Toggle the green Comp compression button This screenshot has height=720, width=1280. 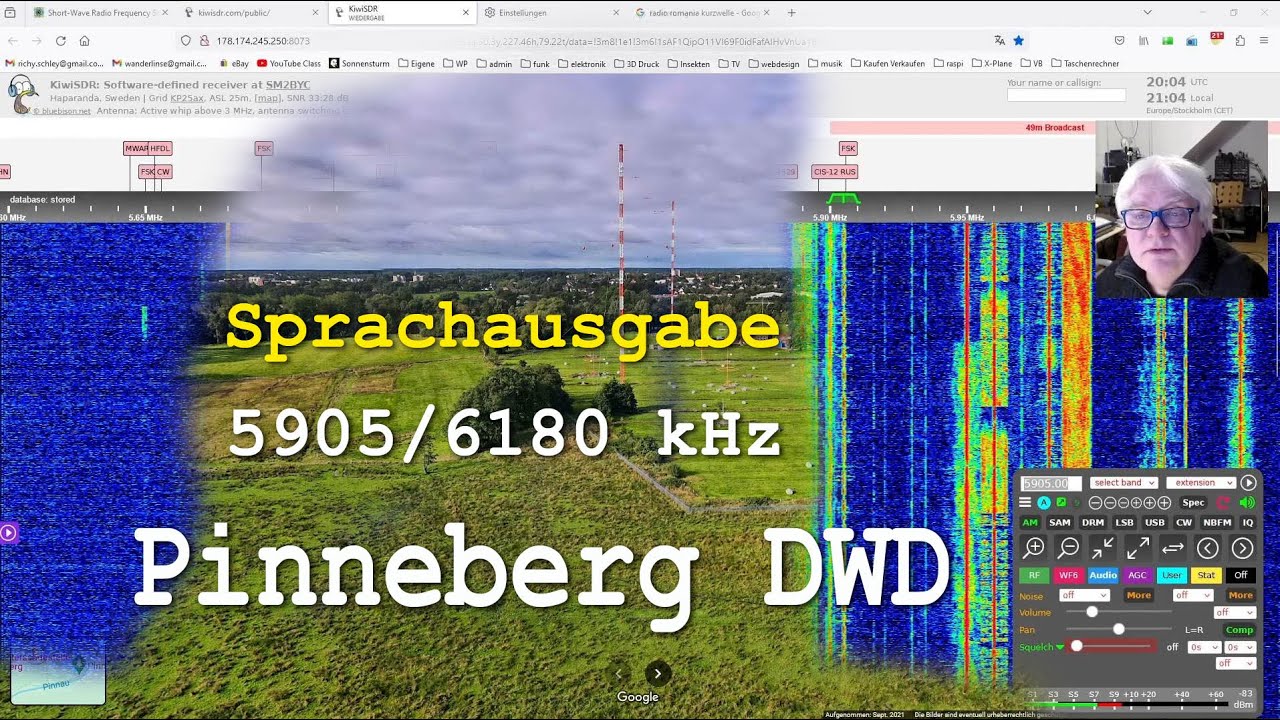coord(1240,630)
